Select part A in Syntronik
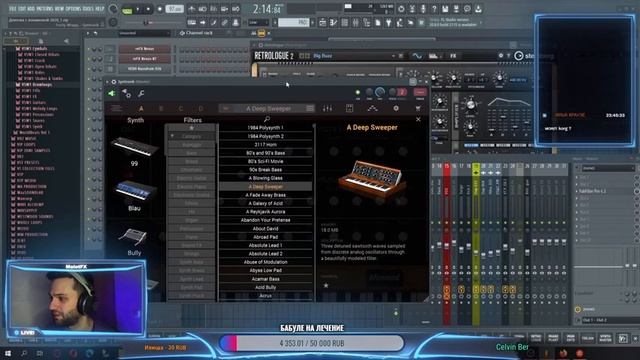This screenshot has height=360, width=640. click(x=141, y=109)
